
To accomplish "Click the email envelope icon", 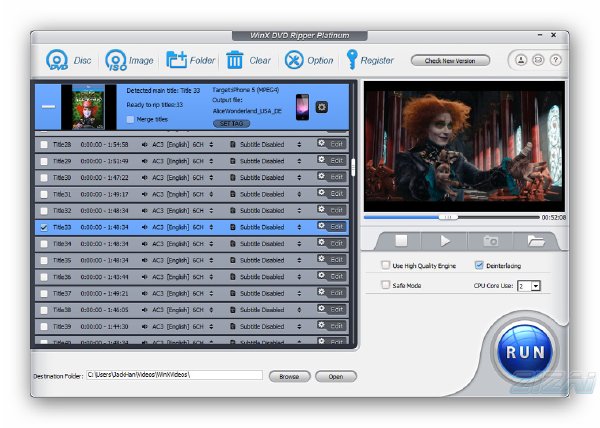I will [x=538, y=60].
